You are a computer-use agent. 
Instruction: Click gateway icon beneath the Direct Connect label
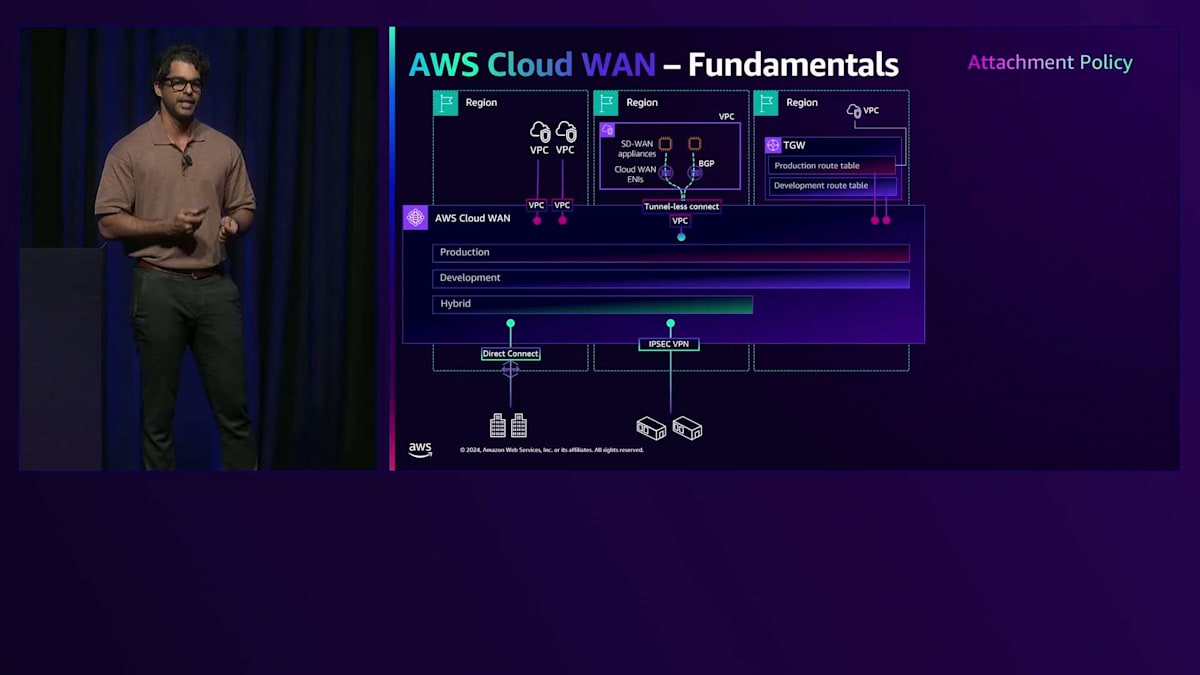click(x=510, y=370)
